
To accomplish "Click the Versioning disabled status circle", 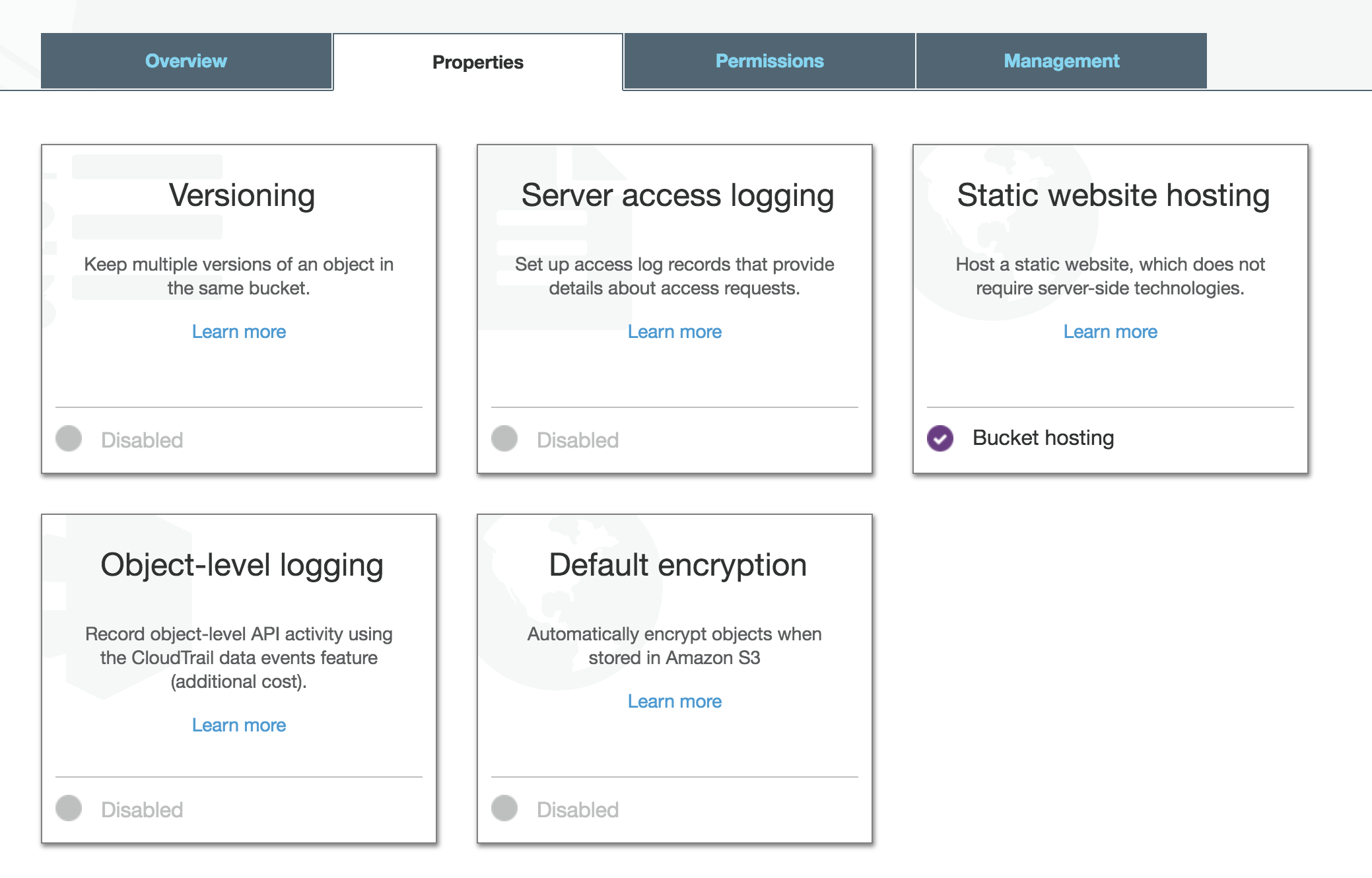I will click(69, 438).
